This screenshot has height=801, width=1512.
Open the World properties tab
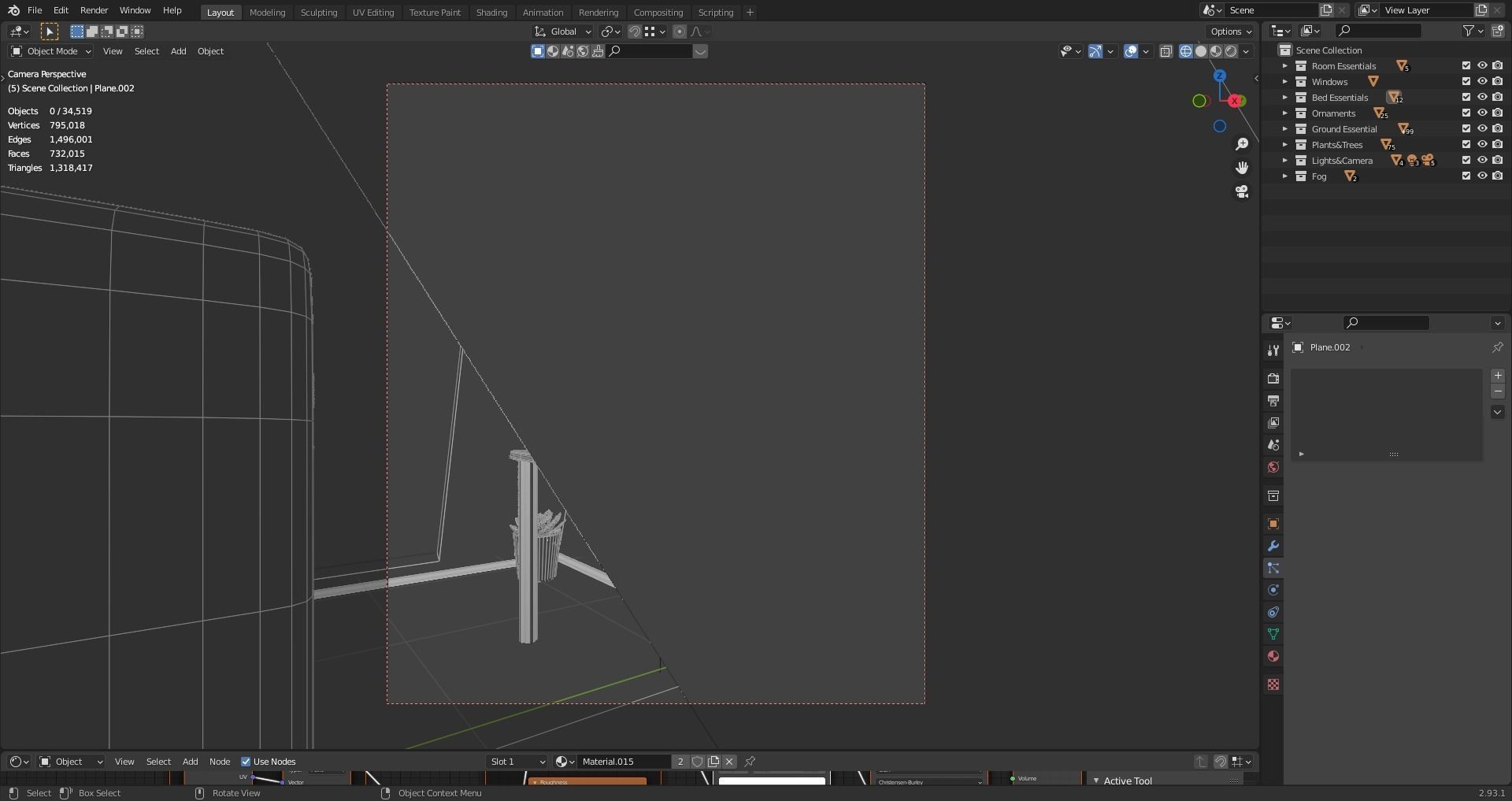pos(1273,467)
